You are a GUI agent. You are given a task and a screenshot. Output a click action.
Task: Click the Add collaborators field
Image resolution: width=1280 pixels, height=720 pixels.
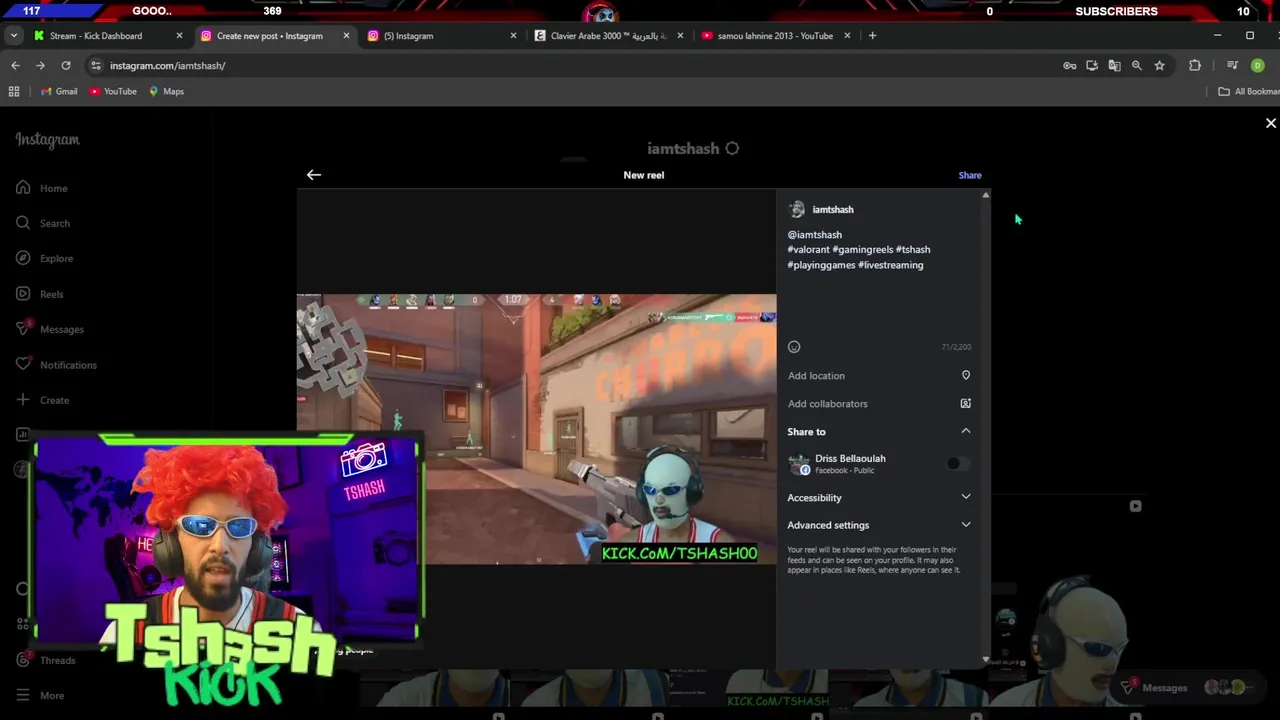(x=879, y=404)
